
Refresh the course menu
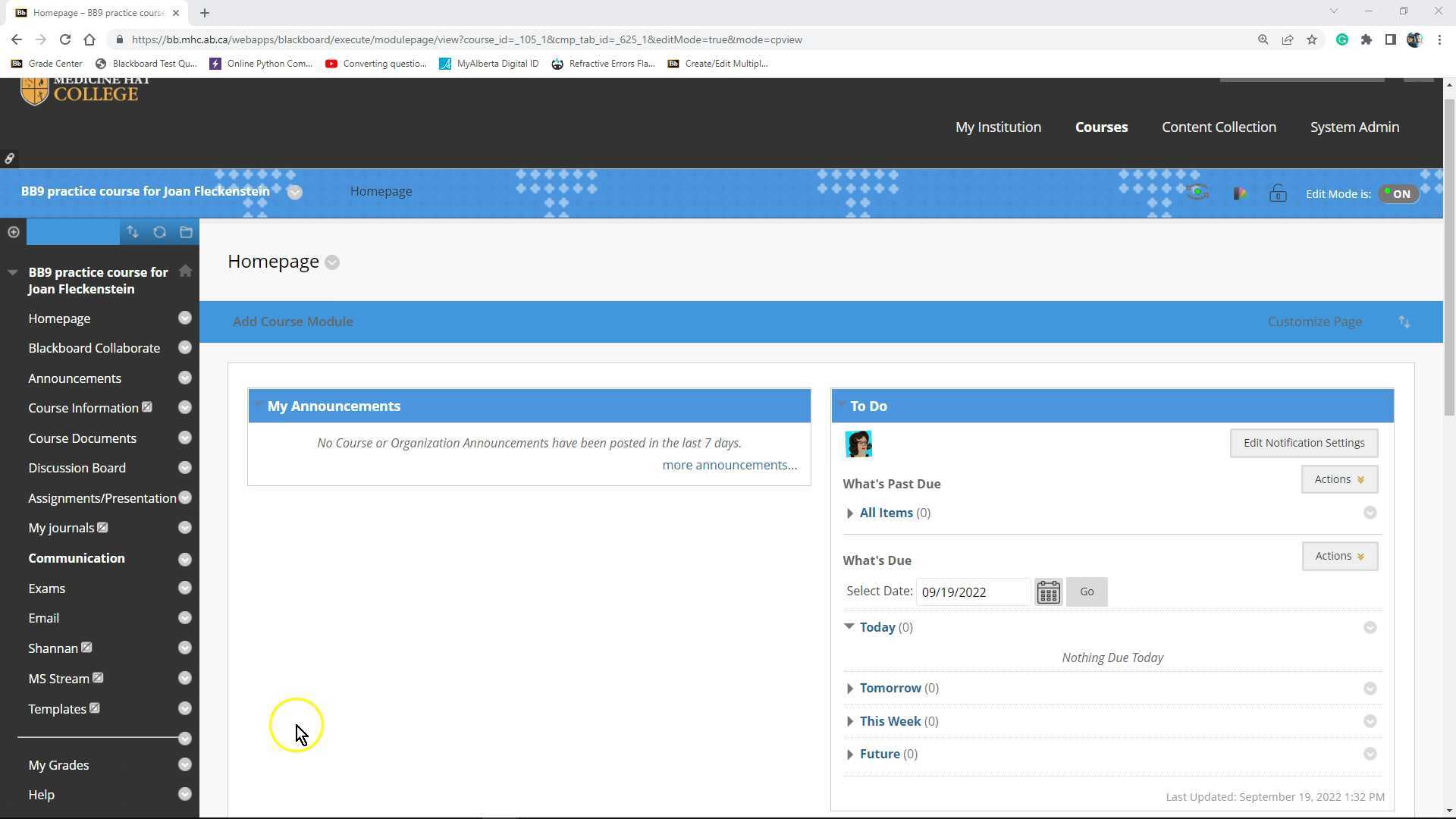pos(159,232)
